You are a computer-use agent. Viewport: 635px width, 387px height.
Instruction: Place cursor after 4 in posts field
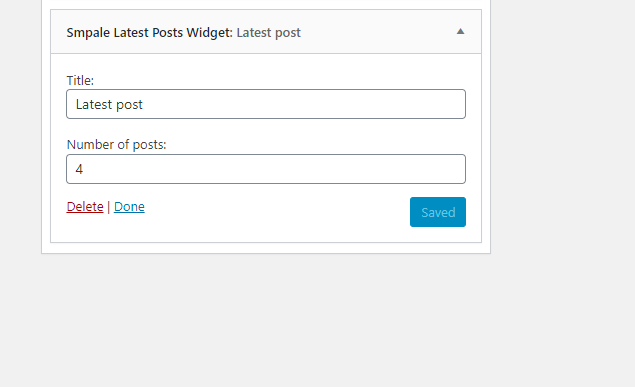click(x=84, y=169)
